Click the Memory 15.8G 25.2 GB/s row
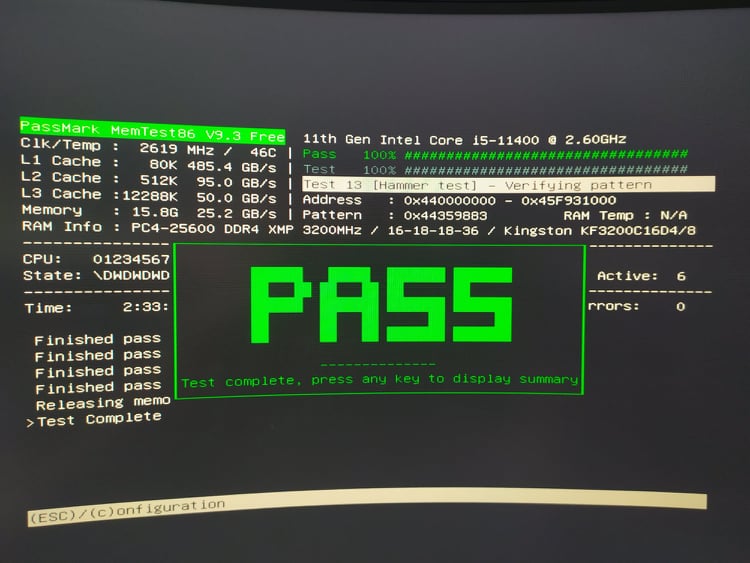 (149, 211)
